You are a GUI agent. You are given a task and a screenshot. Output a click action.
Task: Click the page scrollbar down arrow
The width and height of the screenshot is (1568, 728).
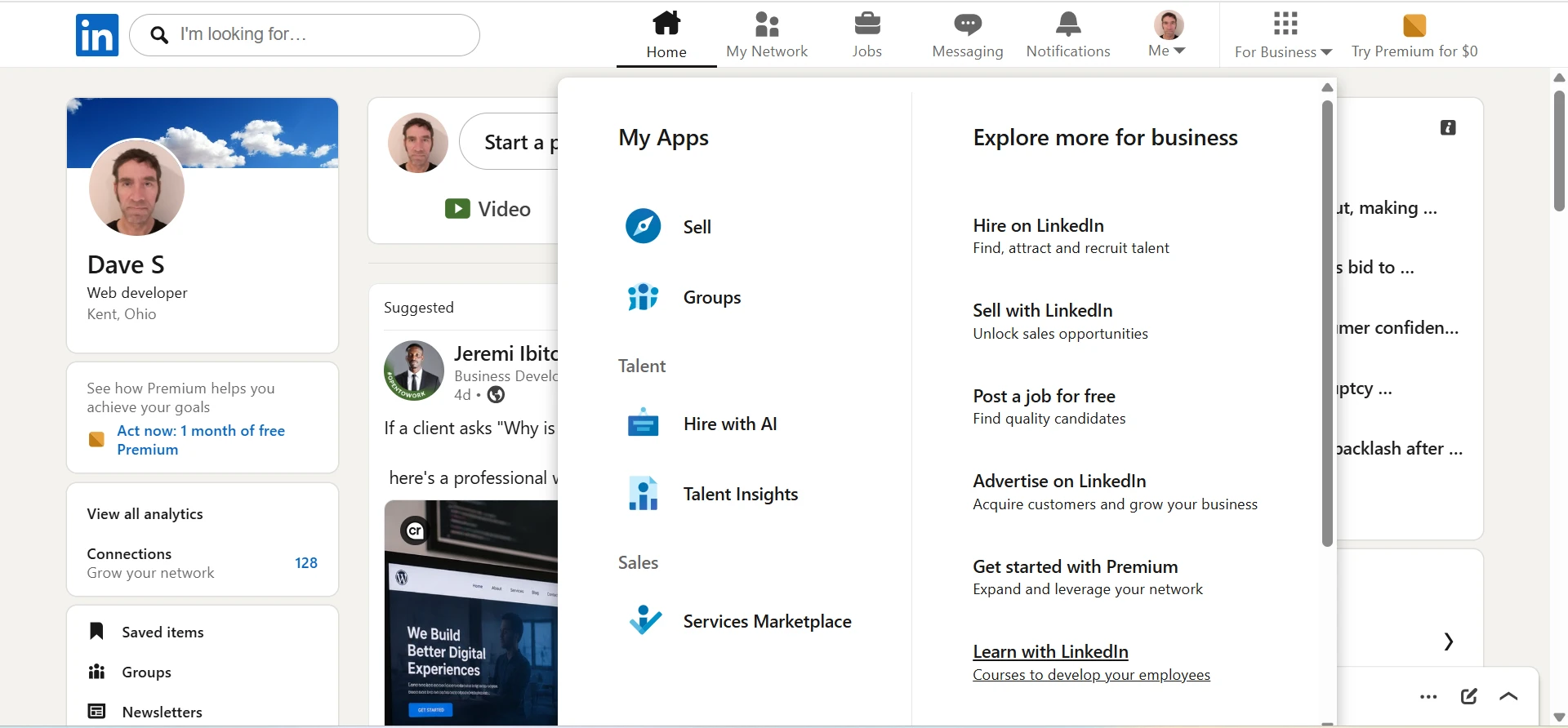click(1559, 717)
